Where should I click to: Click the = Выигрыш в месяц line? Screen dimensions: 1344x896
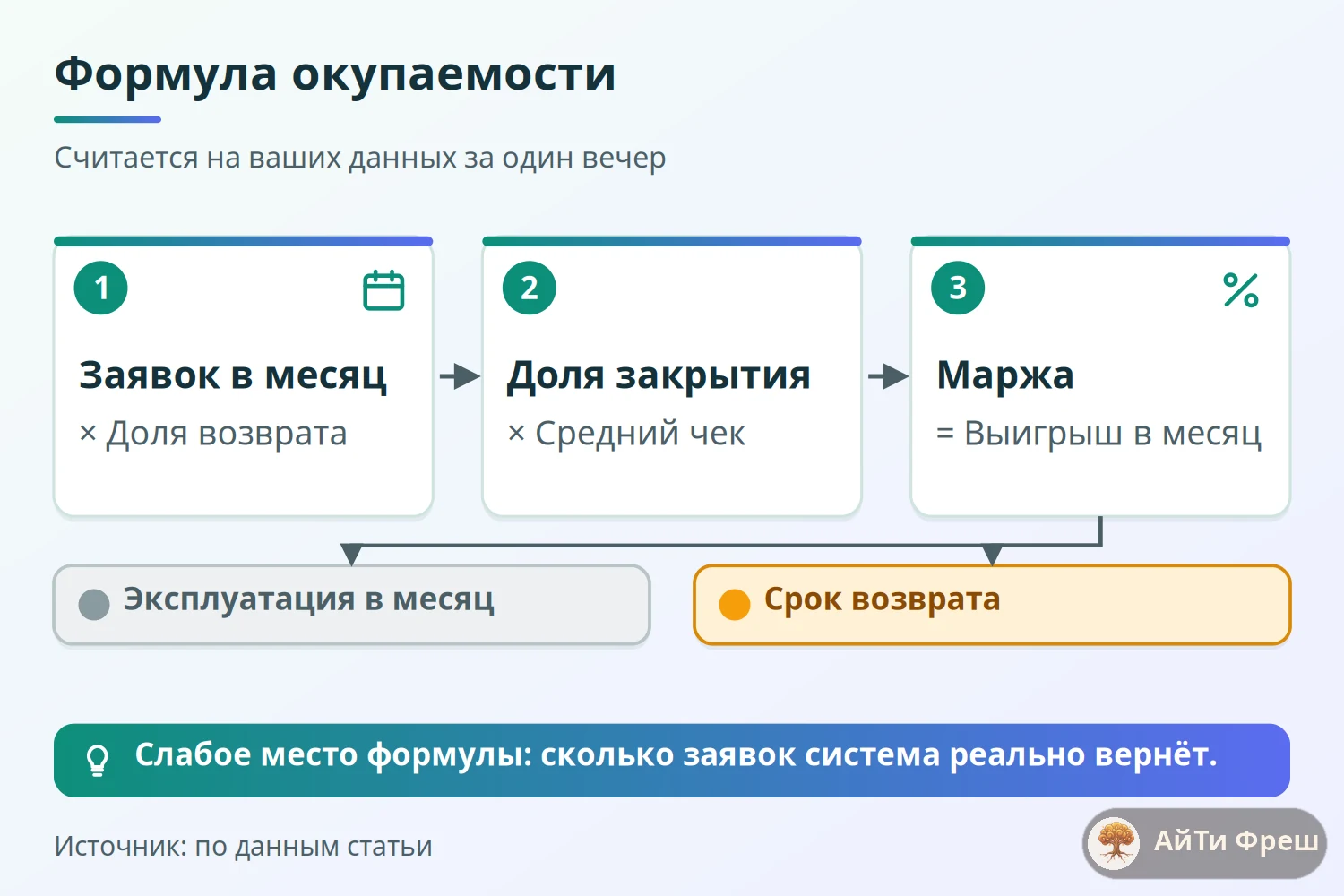coord(1098,434)
